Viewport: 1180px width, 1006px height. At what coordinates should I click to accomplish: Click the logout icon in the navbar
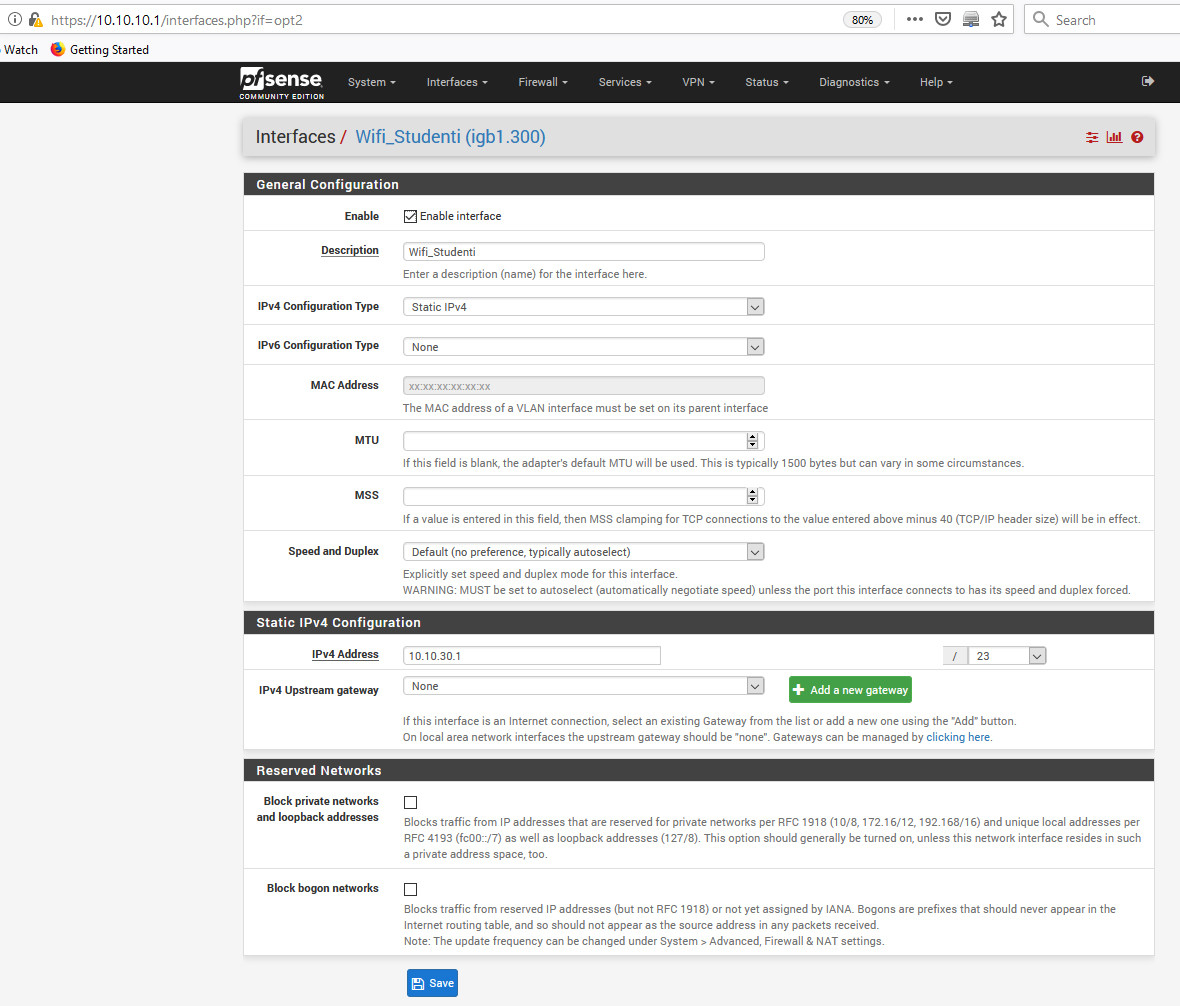(x=1148, y=81)
